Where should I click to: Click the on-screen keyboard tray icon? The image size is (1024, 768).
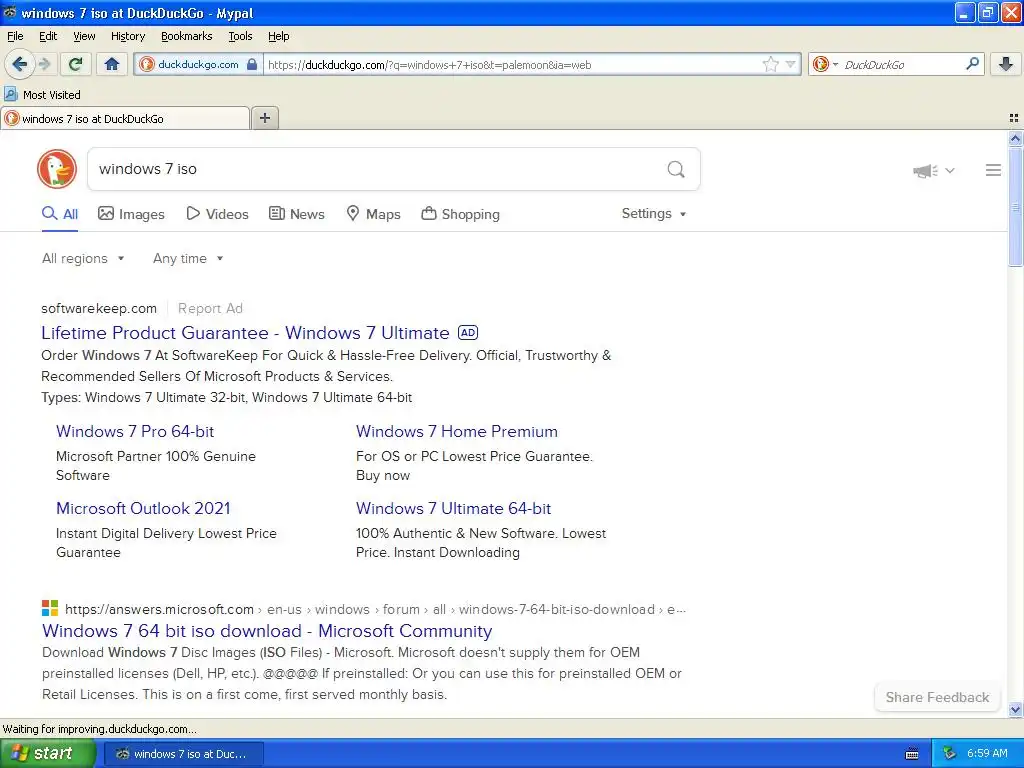912,754
